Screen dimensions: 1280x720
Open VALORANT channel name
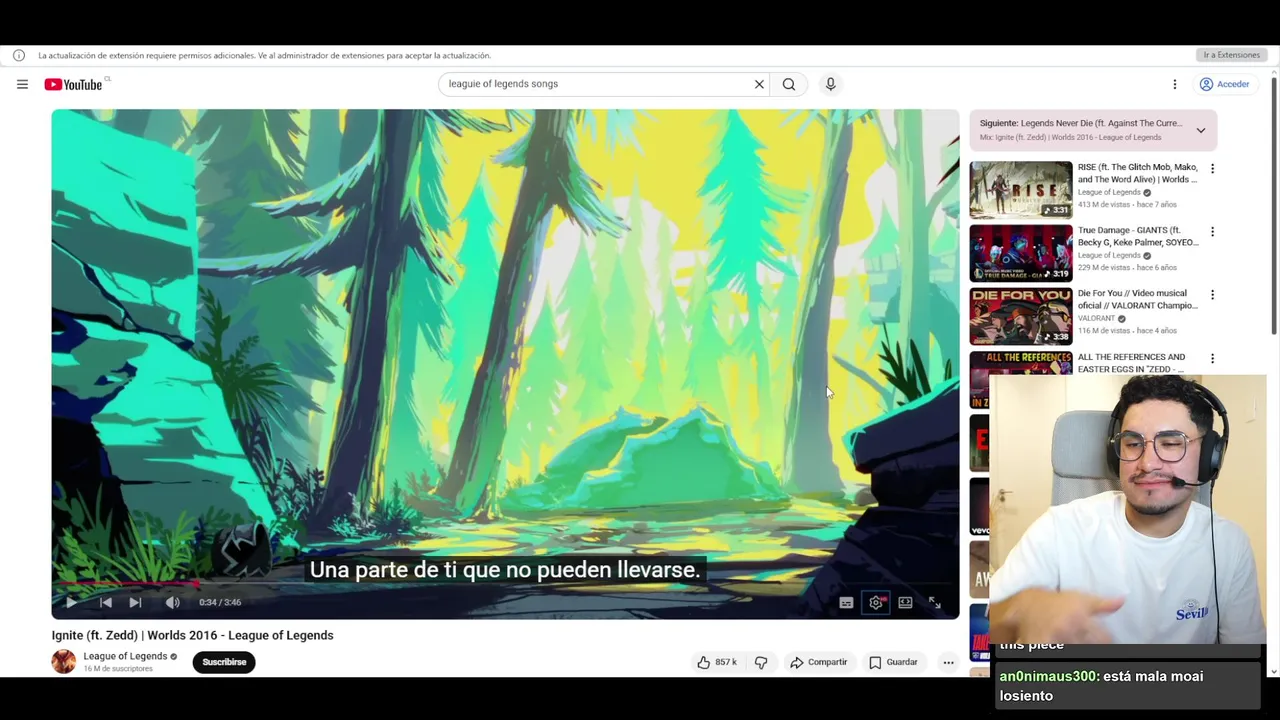pyautogui.click(x=1096, y=318)
